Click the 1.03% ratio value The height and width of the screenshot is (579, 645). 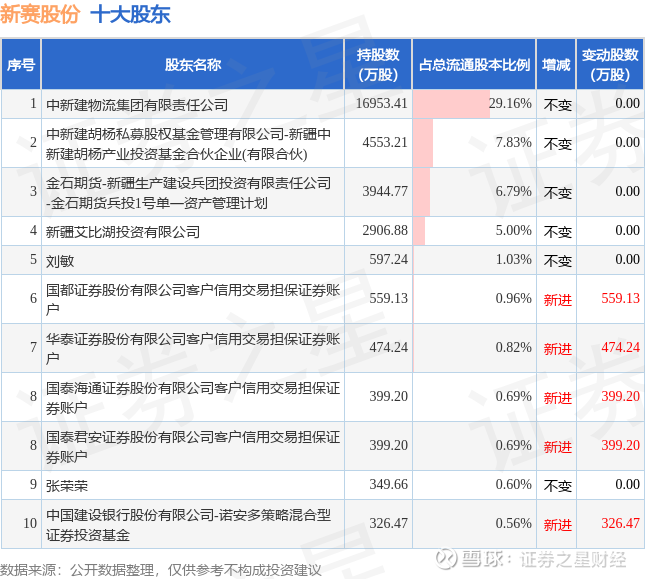[x=514, y=259]
